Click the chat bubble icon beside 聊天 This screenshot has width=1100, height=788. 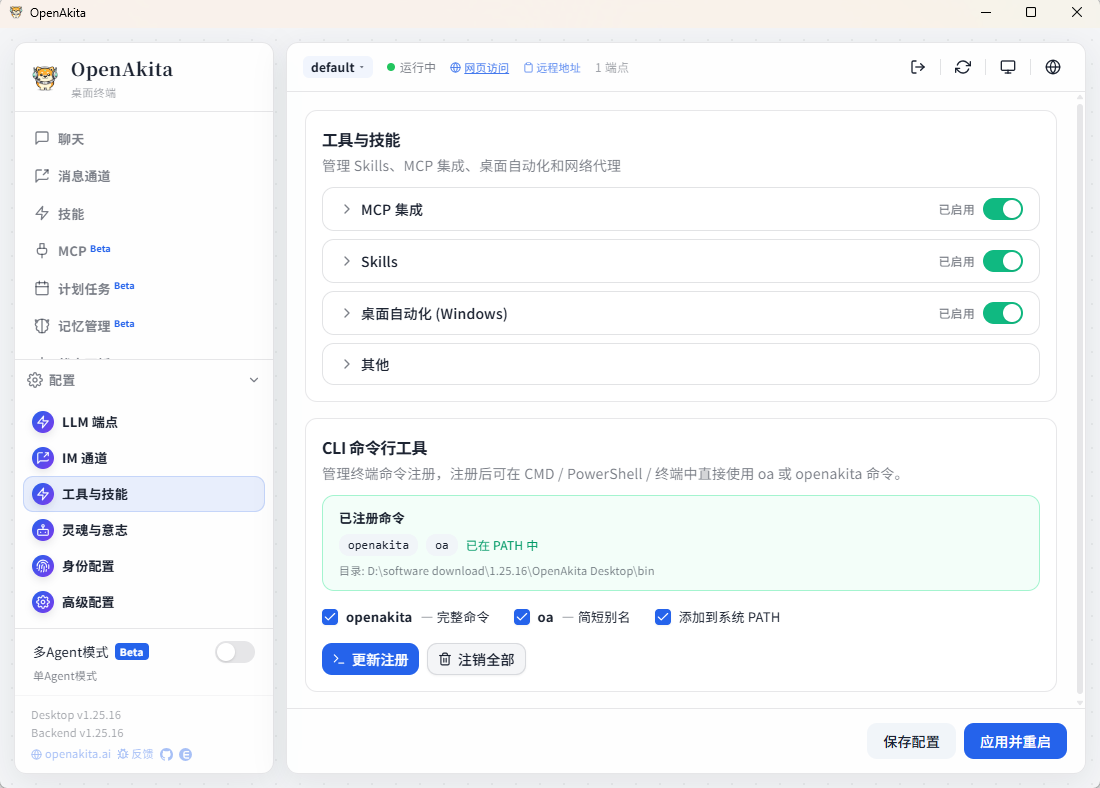click(42, 138)
